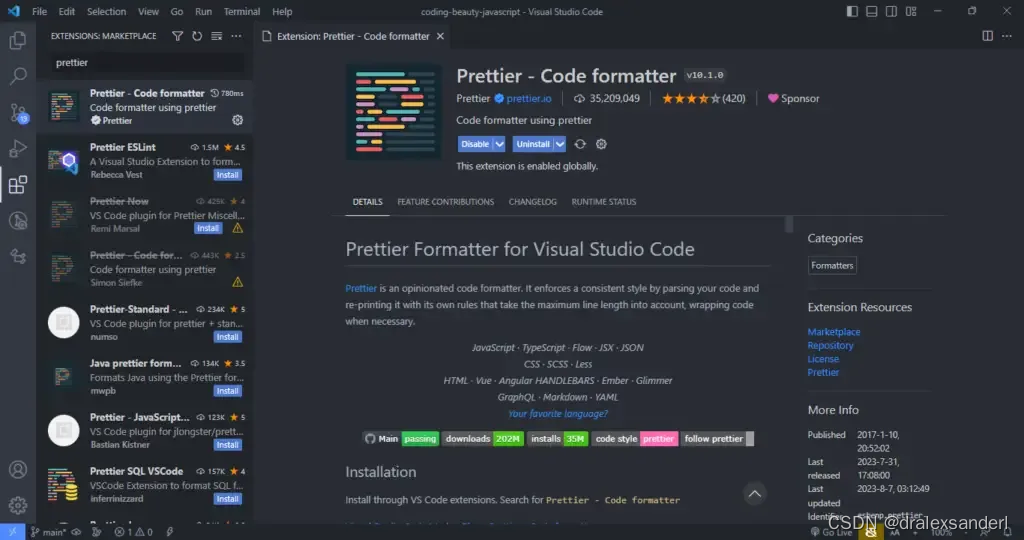Customize layout from the title bar
The image size is (1024, 540).
point(911,11)
